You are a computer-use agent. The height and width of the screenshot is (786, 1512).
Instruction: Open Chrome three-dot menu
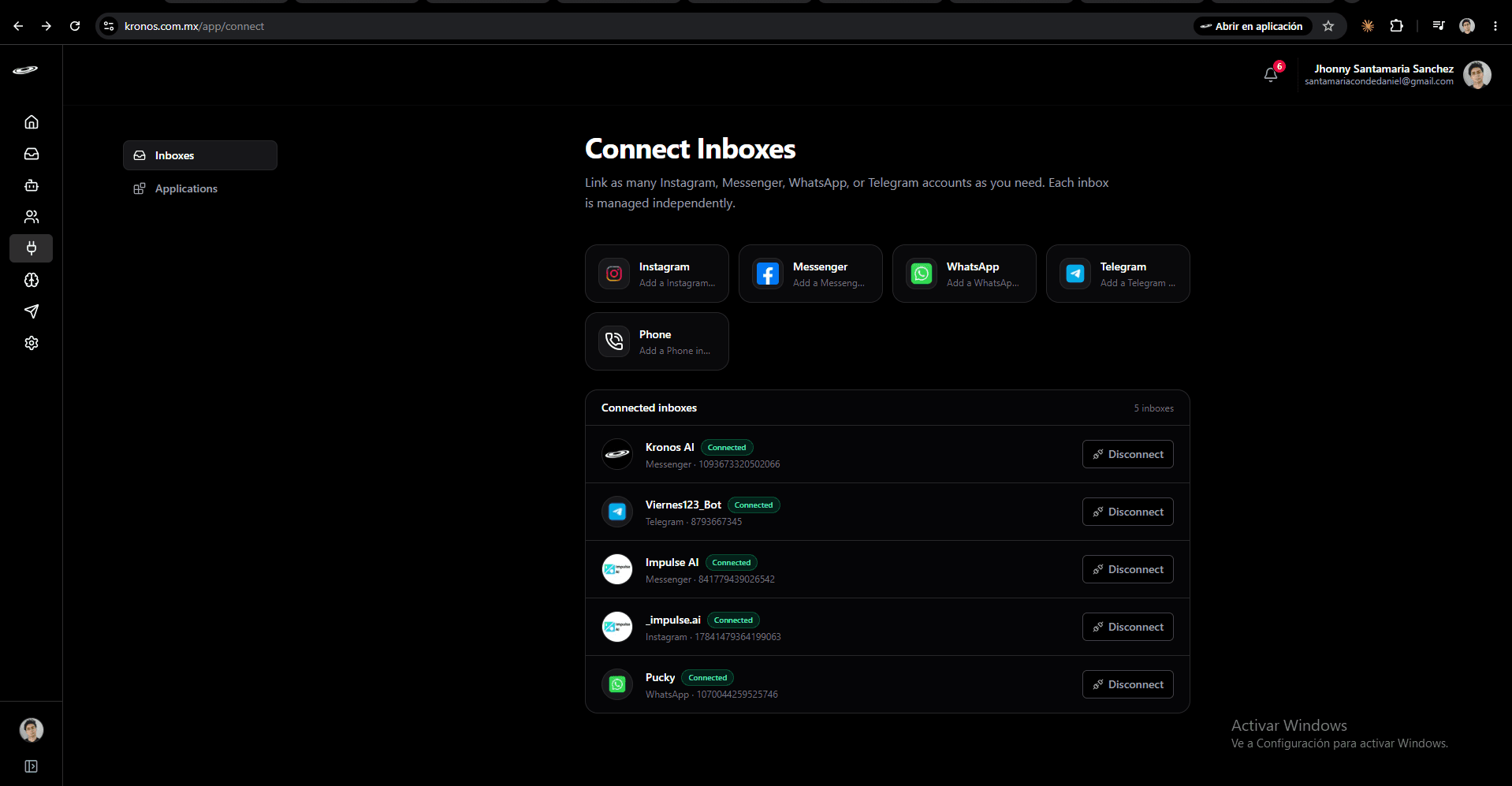[1495, 26]
